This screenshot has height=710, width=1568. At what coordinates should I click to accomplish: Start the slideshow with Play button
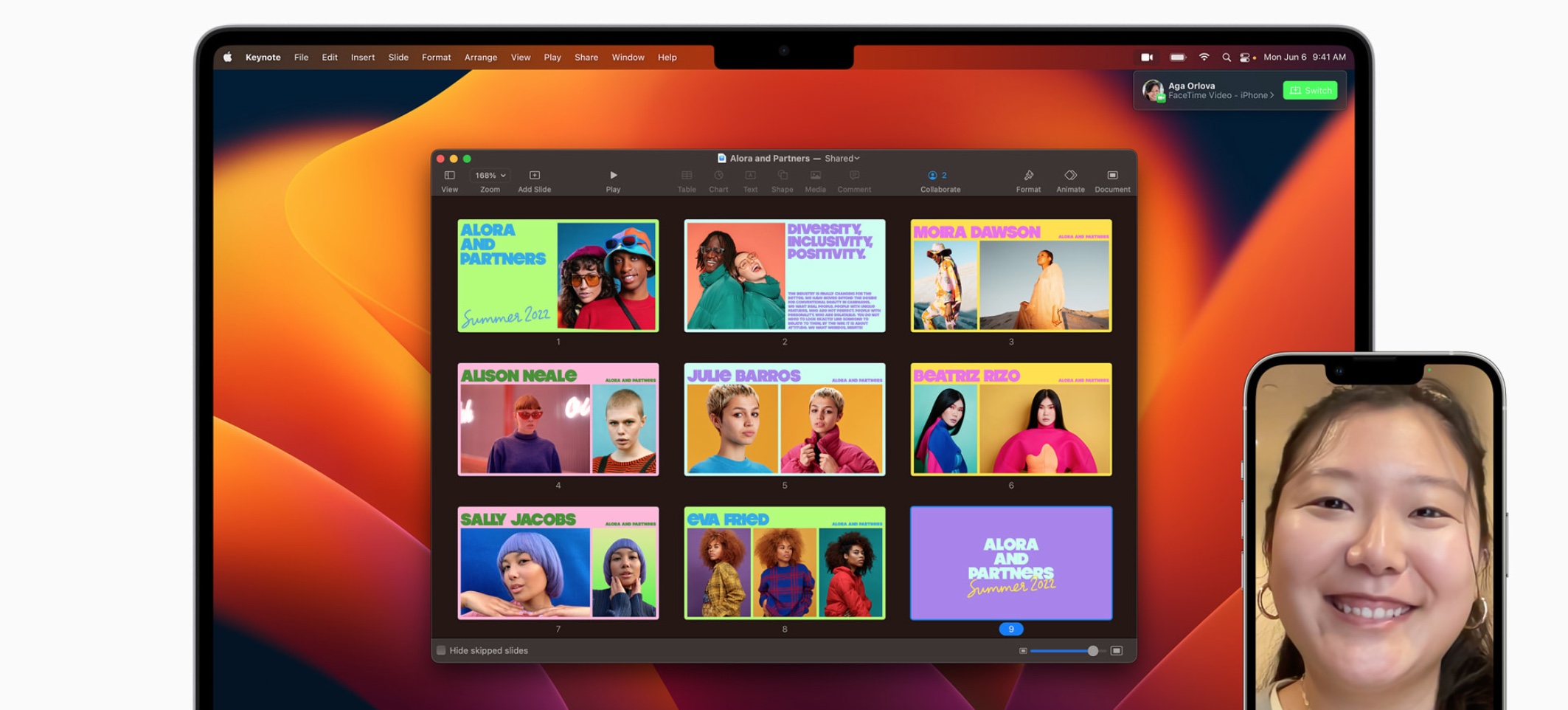[613, 176]
